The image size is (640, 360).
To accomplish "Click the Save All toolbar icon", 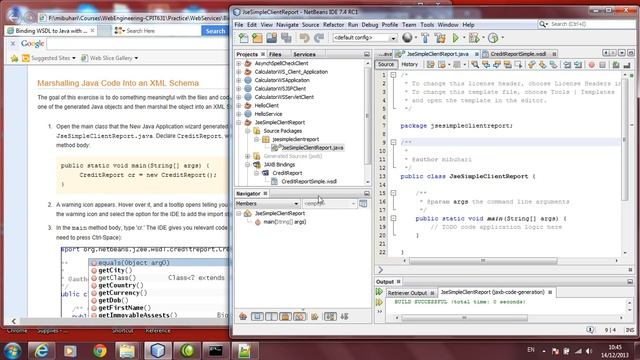I will [286, 38].
